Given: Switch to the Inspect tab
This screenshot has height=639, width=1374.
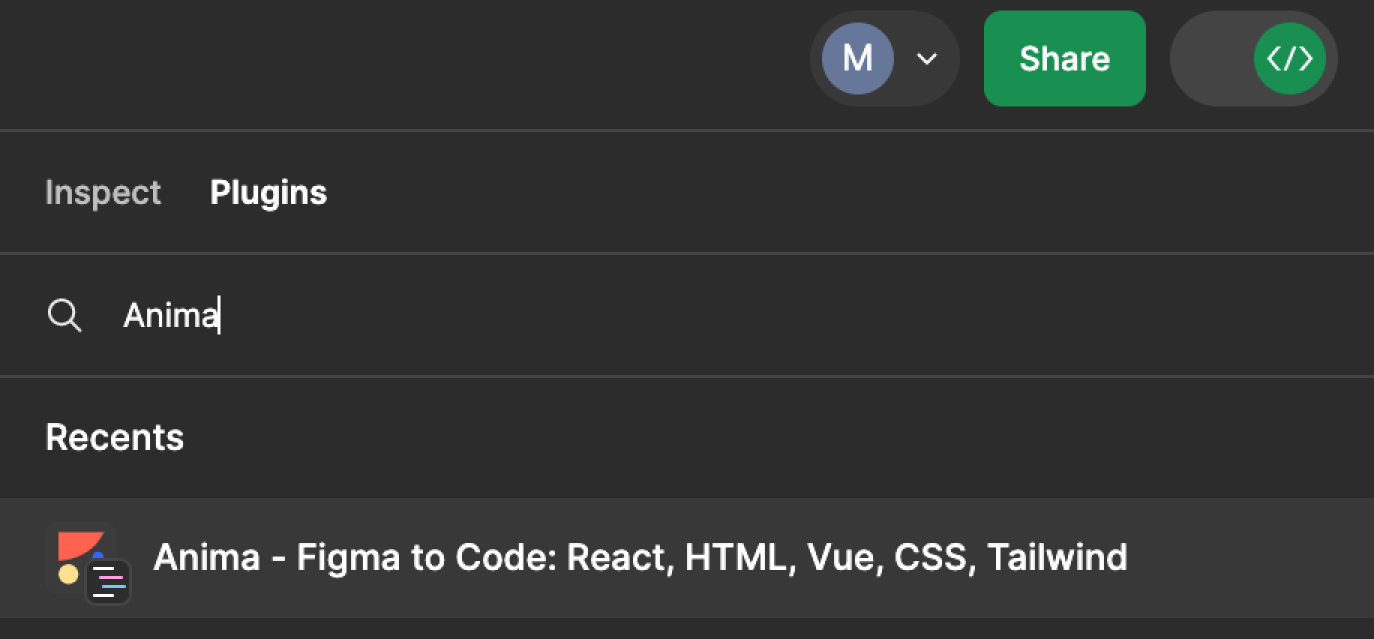Looking at the screenshot, I should [x=103, y=192].
